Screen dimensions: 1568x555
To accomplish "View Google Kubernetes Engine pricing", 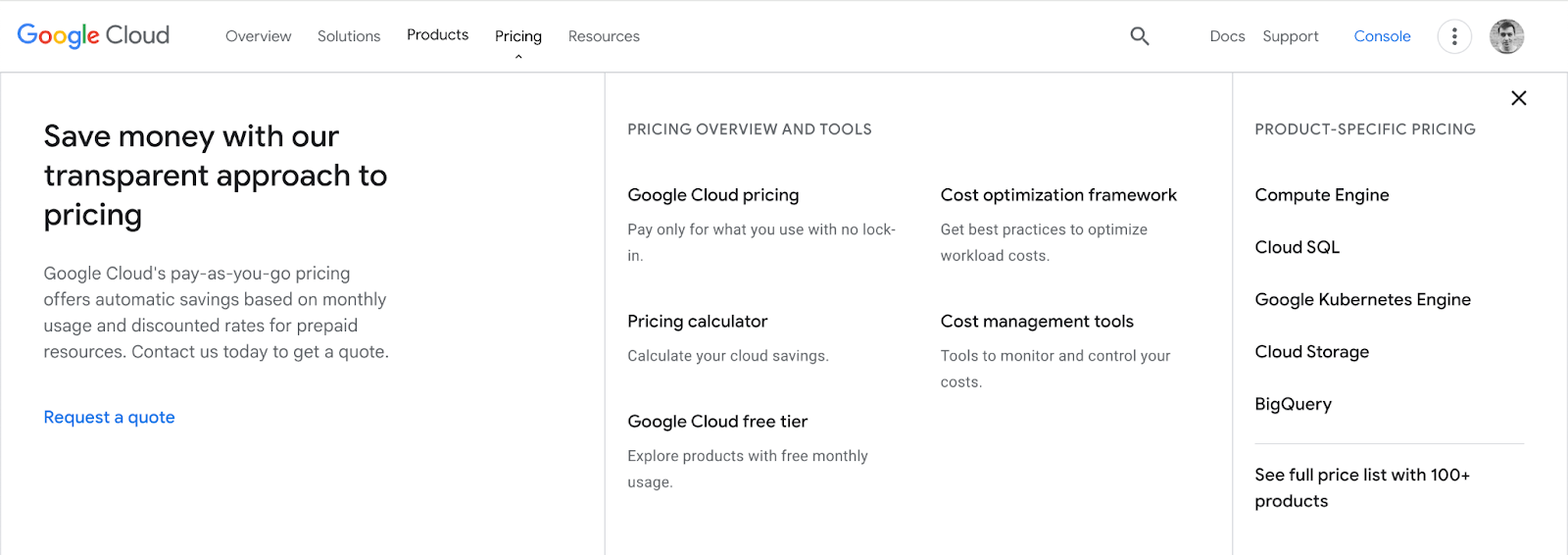I will pyautogui.click(x=1363, y=299).
